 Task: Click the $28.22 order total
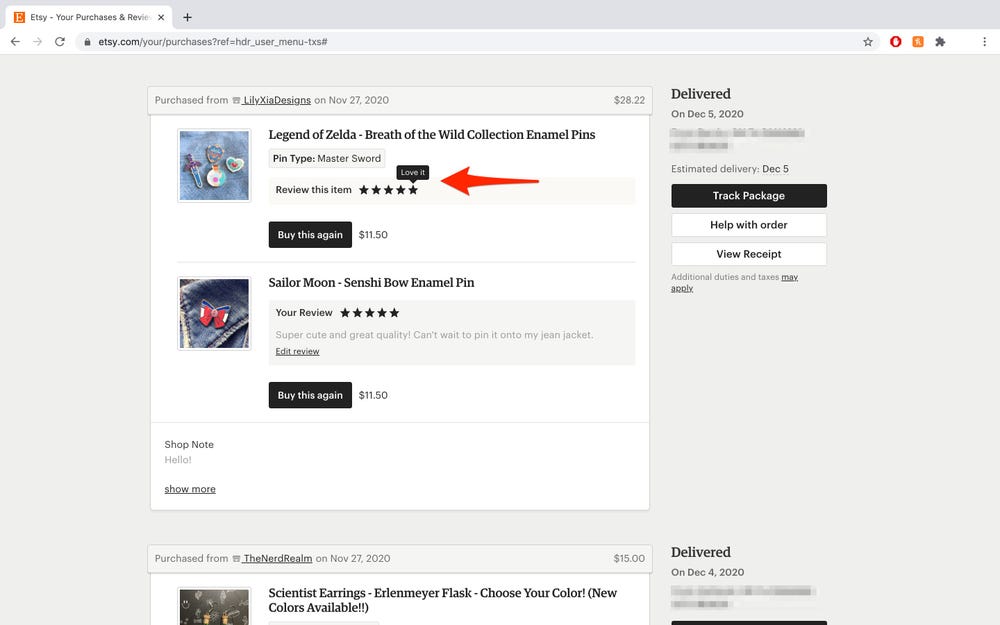pos(629,100)
